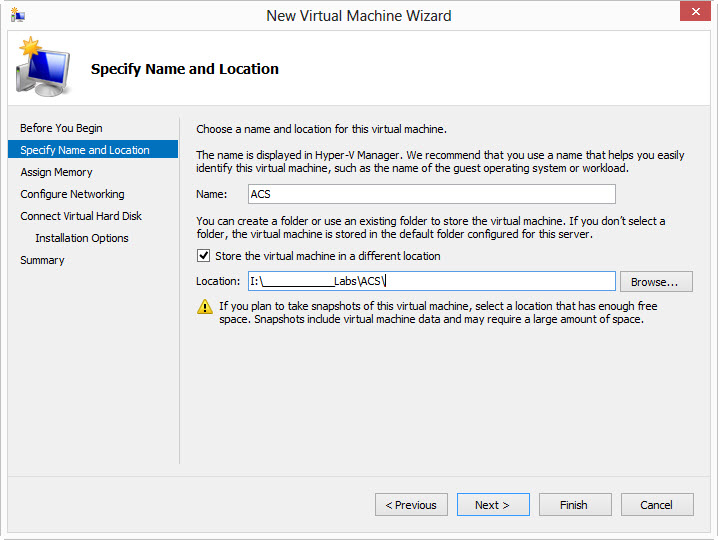The image size is (718, 540).
Task: Jump to the Connect Virtual Hard Disk step
Action: click(x=81, y=216)
